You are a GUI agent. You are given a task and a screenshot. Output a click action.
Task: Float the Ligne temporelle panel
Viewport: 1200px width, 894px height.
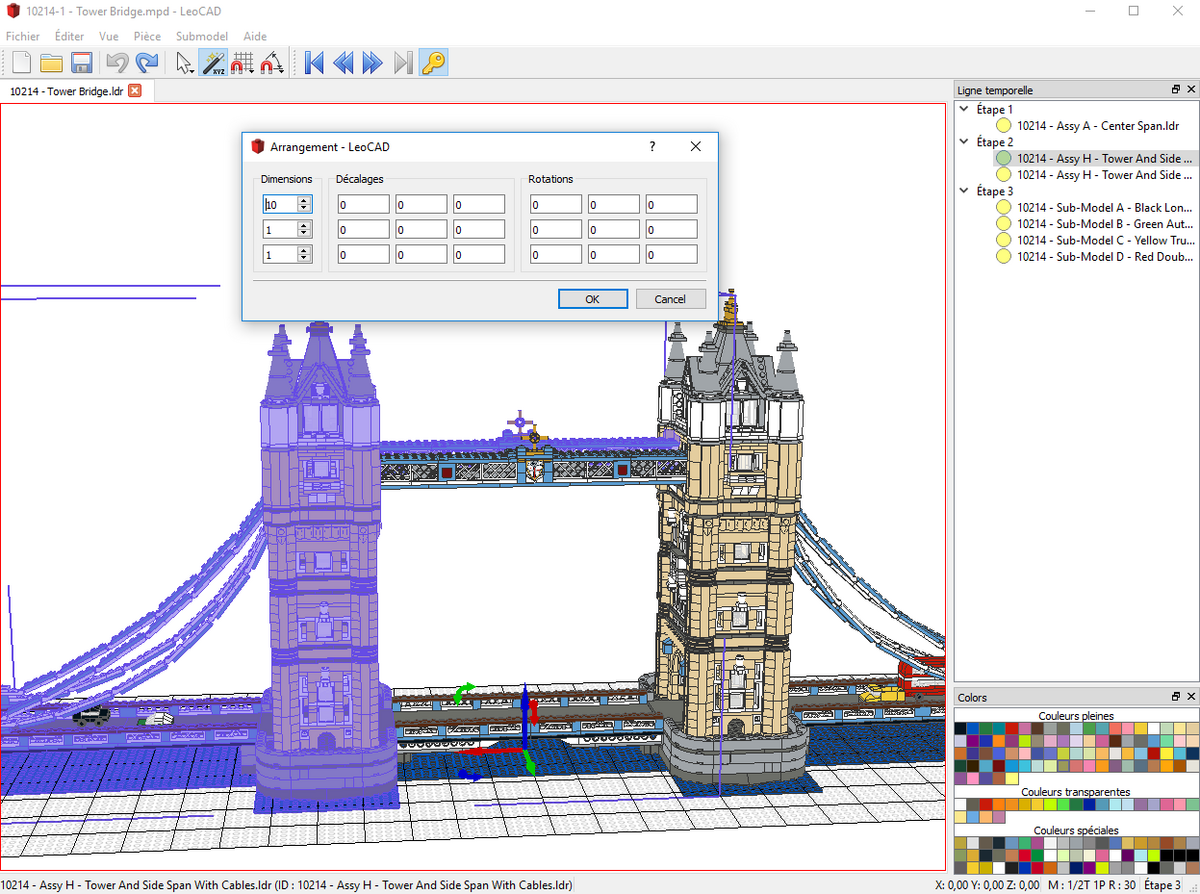[x=1176, y=90]
